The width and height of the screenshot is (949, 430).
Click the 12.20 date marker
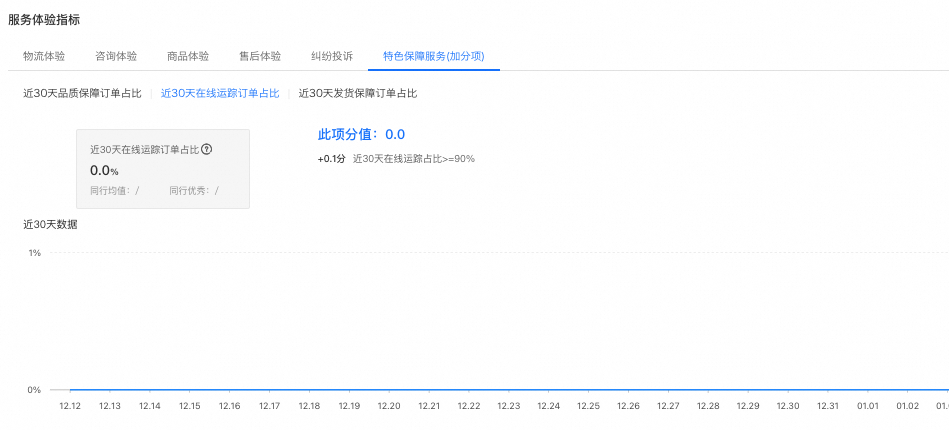[389, 406]
